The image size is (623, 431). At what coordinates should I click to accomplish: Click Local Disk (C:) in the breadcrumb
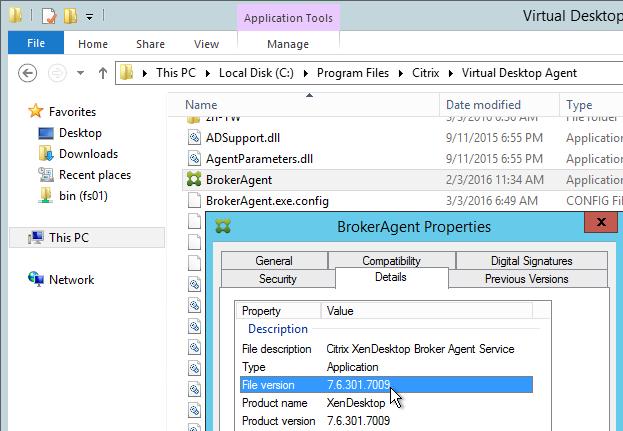(x=256, y=73)
